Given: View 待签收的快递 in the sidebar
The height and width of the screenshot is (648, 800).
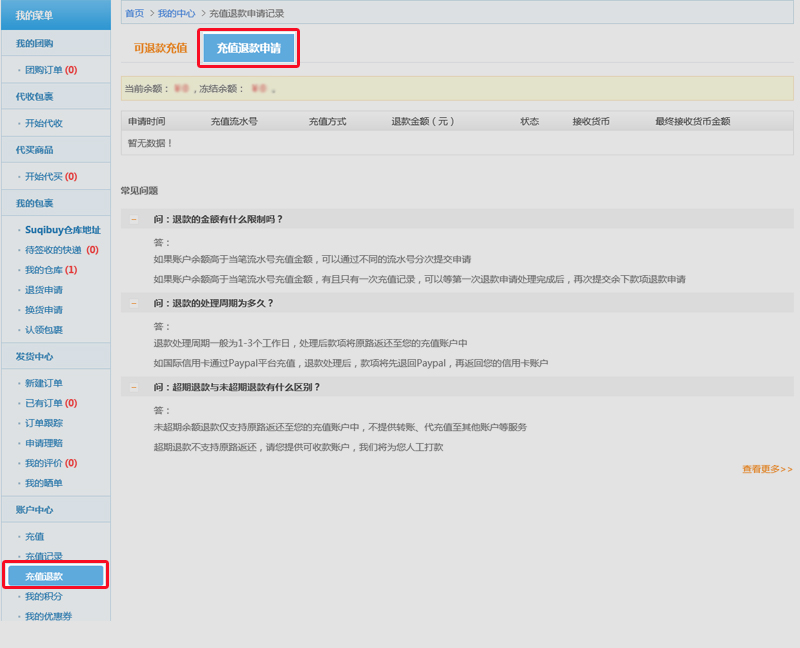Looking at the screenshot, I should (x=53, y=250).
